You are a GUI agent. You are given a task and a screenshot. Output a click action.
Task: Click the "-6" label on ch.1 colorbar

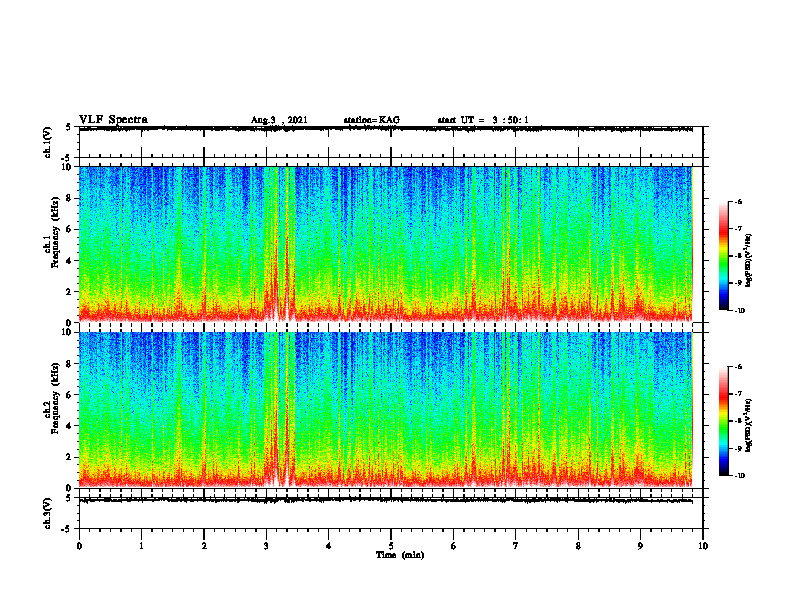coord(738,201)
